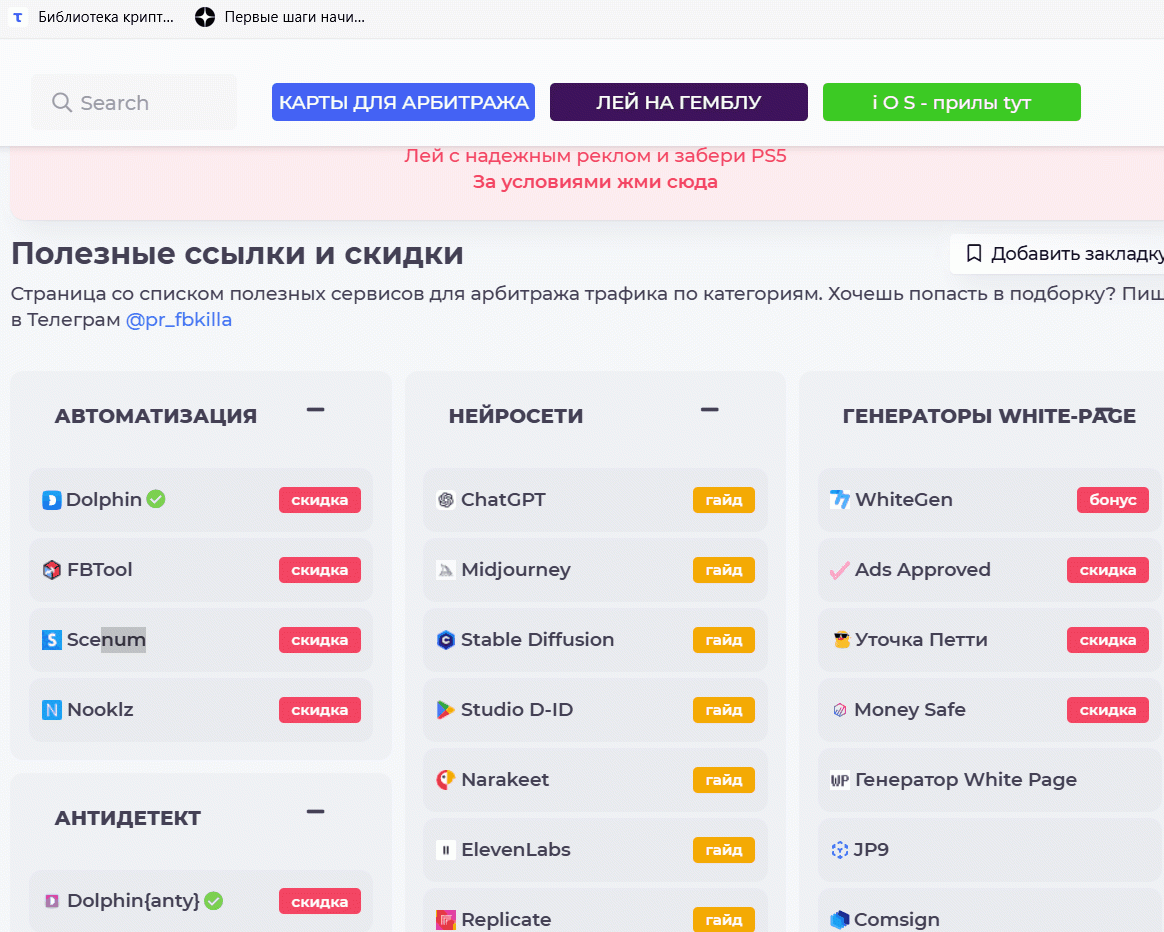Click the search magnifier icon
1164x932 pixels.
(62, 102)
